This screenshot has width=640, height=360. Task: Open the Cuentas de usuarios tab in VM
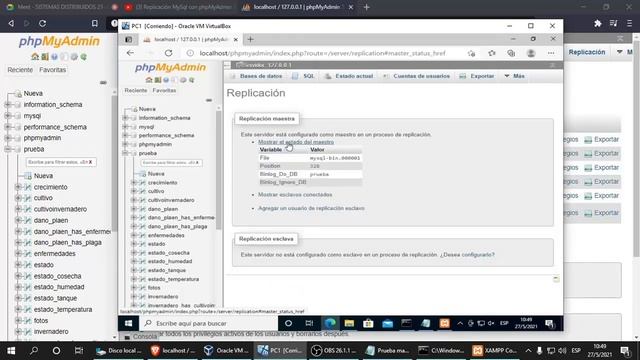tap(417, 76)
